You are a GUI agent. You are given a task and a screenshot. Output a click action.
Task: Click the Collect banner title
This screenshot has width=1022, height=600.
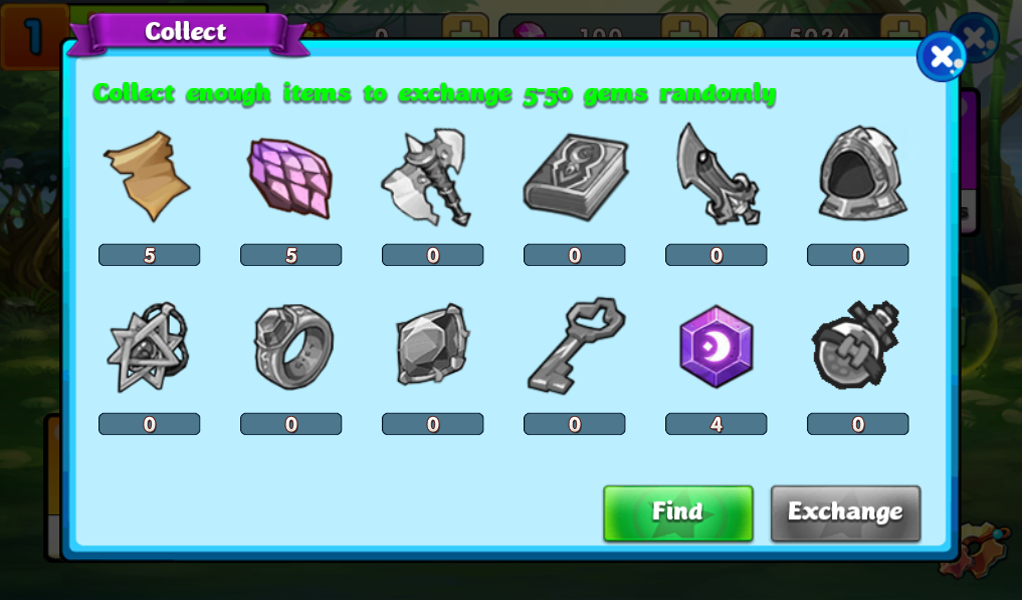pos(186,31)
